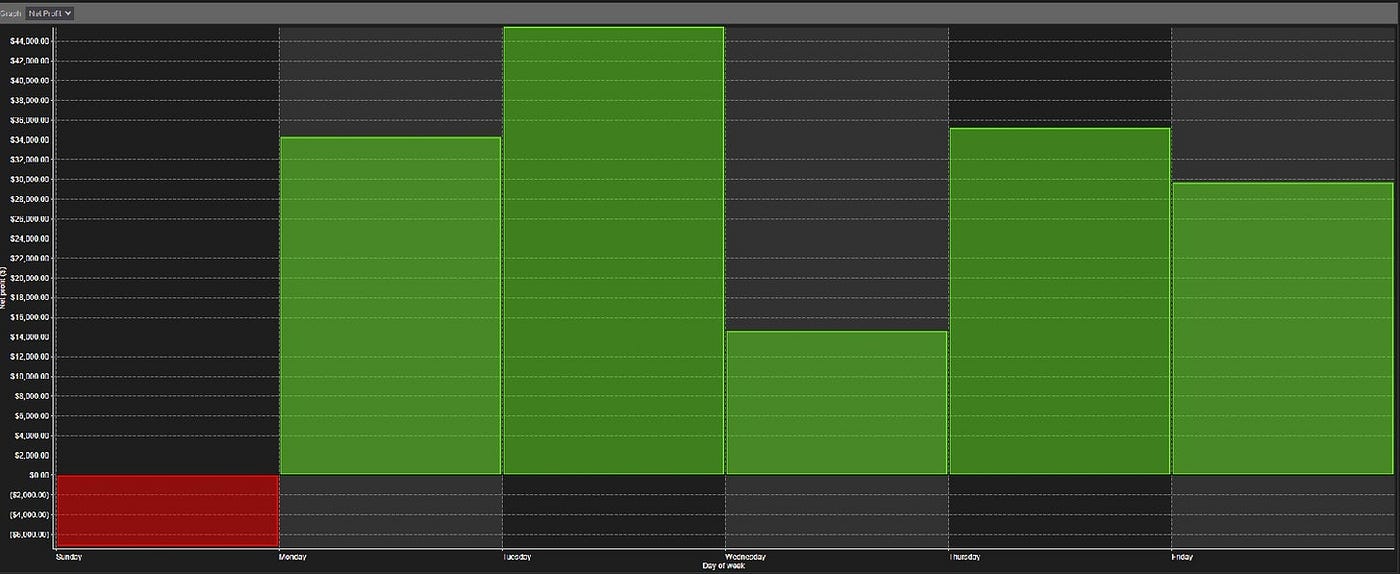This screenshot has height=574, width=1400.
Task: Click the 'Day of week' axis title
Action: click(x=724, y=565)
